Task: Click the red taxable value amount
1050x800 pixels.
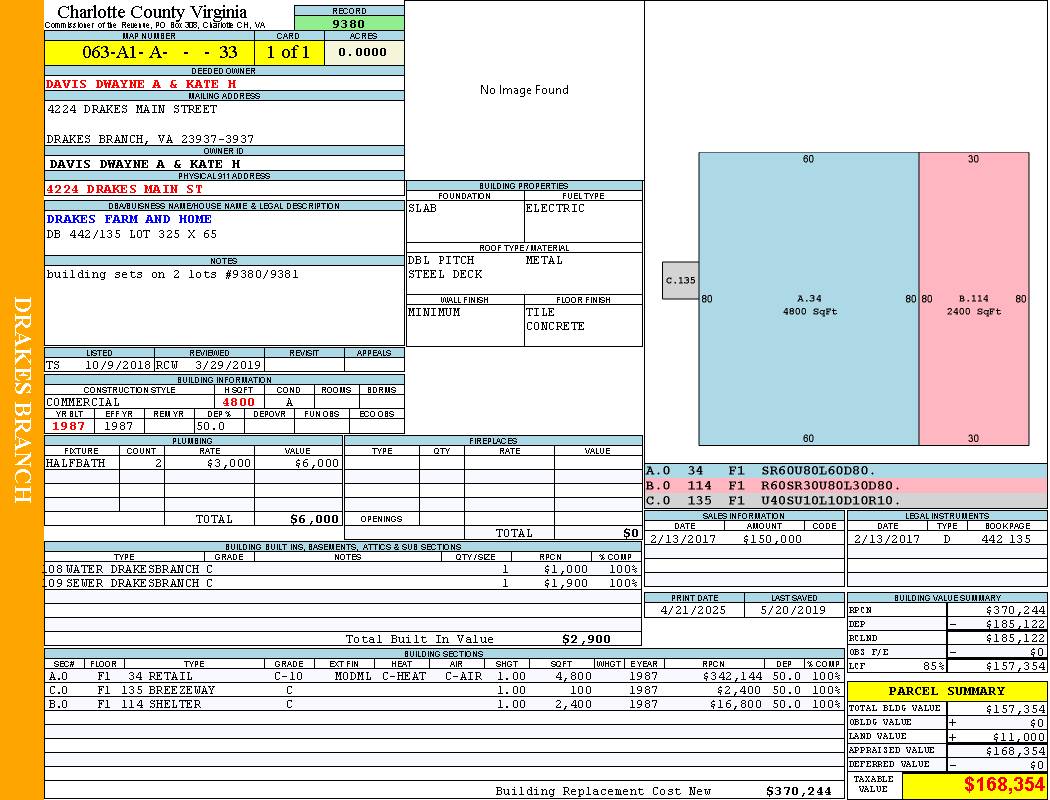Action: [1004, 785]
